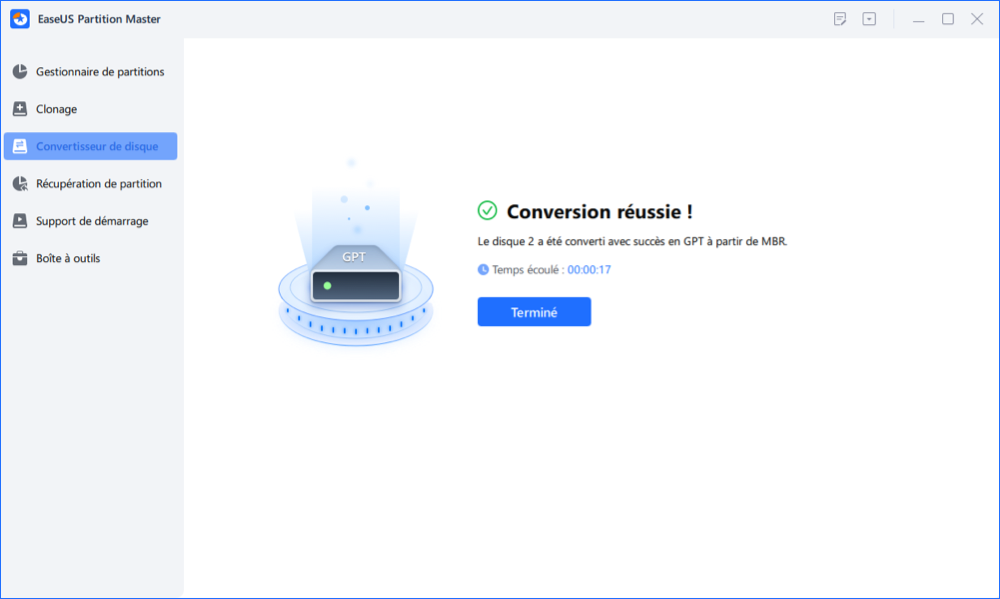The width and height of the screenshot is (1000, 599).
Task: Maximize the application window
Action: tap(947, 19)
